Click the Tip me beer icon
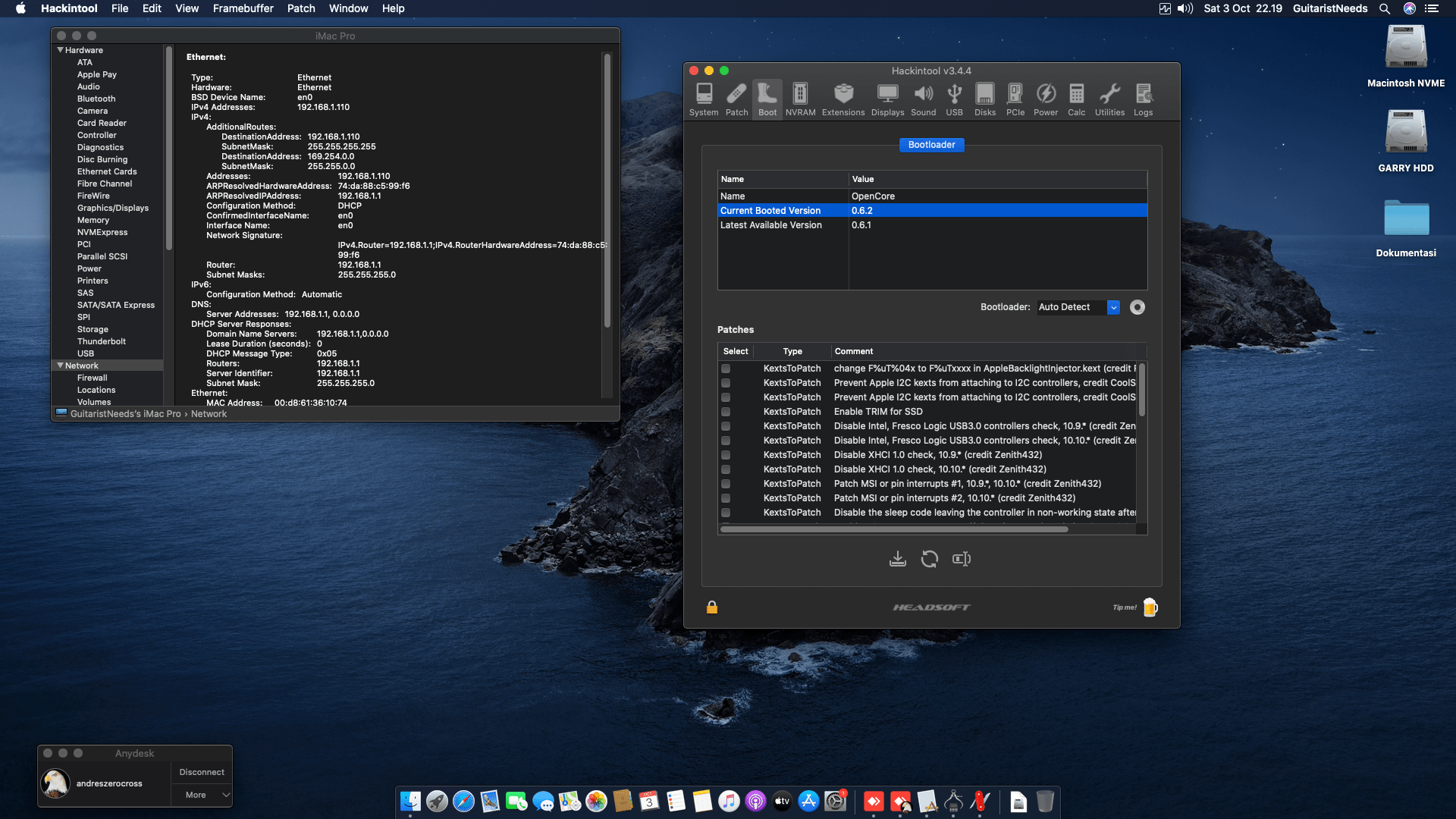Screen dimensions: 1456x819 pos(1150,607)
